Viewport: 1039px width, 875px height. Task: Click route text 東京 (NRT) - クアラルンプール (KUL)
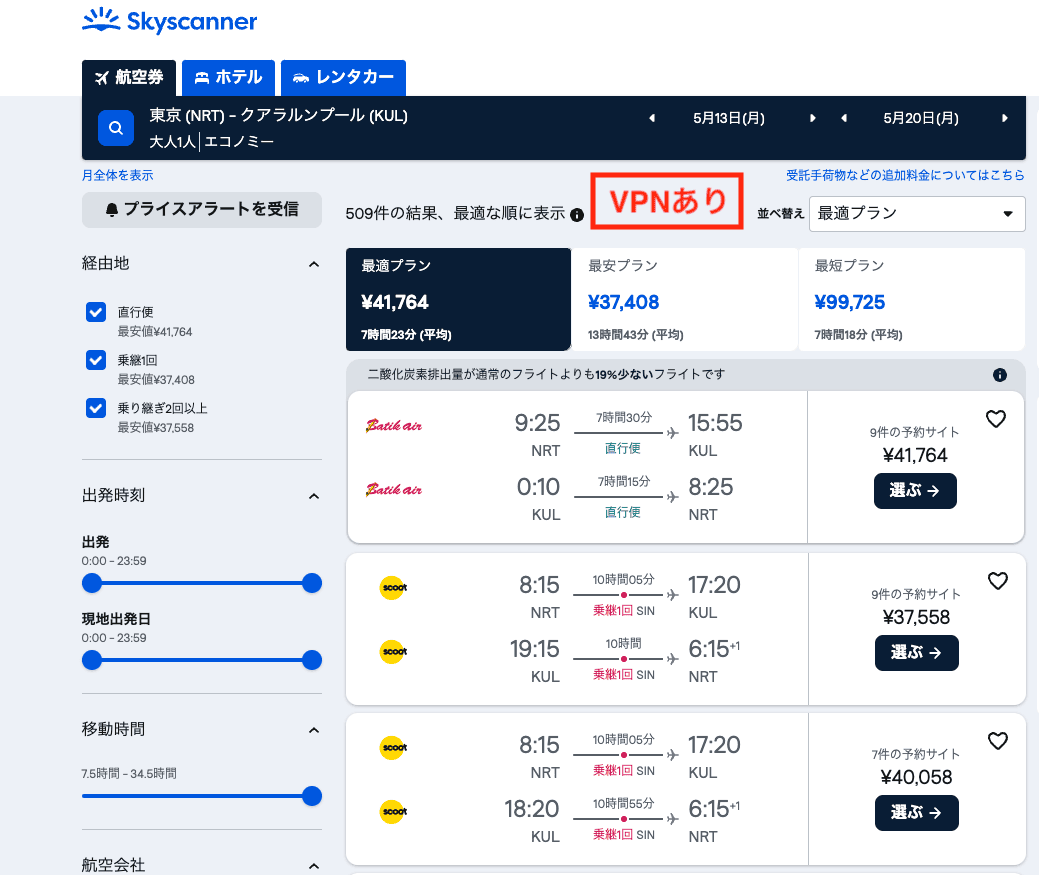[278, 116]
